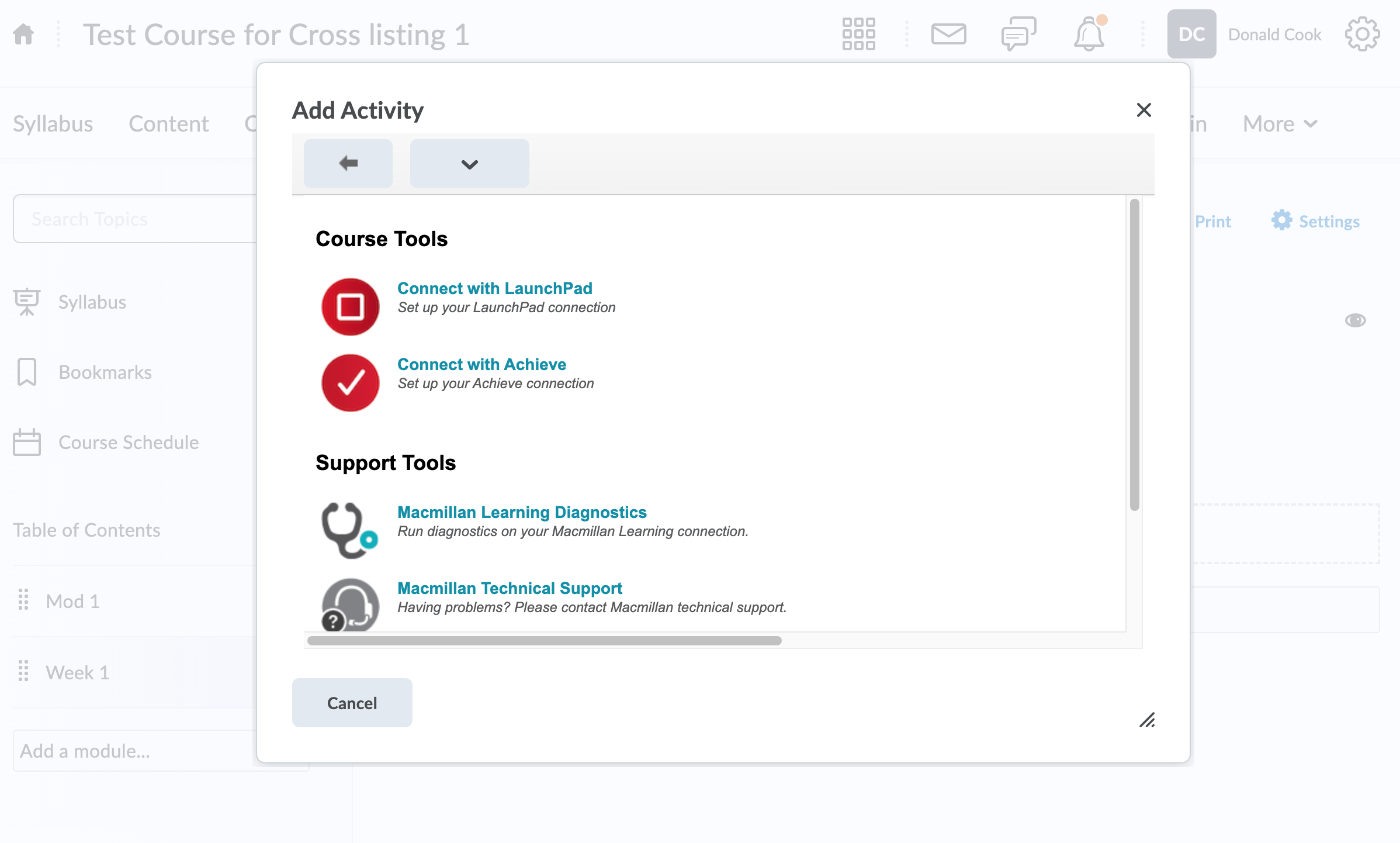Open the Donald Cook user menu

(1245, 34)
